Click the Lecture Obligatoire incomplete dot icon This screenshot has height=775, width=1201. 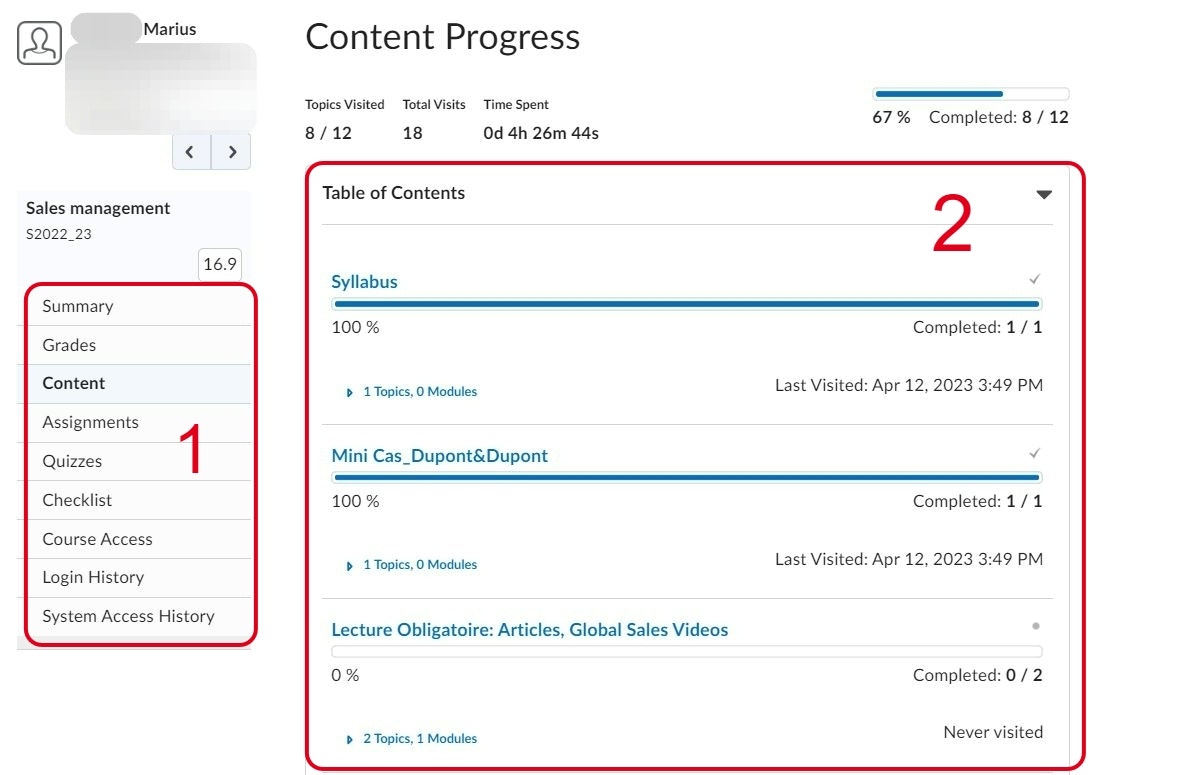tap(1036, 627)
